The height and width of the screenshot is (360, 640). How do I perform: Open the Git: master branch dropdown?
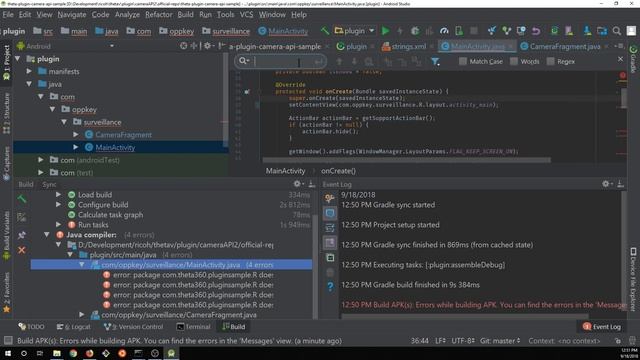pyautogui.click(x=500, y=341)
